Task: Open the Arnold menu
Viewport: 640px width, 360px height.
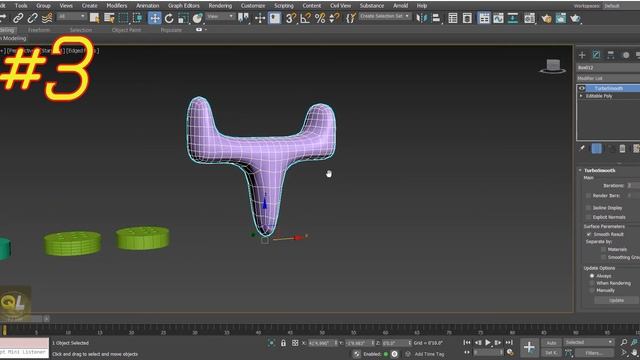Action: pyautogui.click(x=400, y=6)
